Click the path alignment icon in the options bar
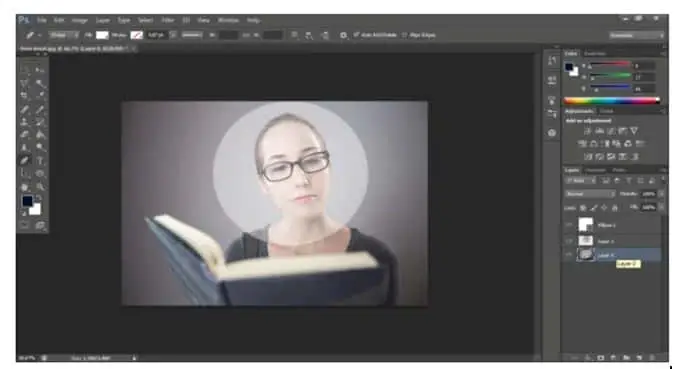The width and height of the screenshot is (677, 369). pyautogui.click(x=309, y=35)
